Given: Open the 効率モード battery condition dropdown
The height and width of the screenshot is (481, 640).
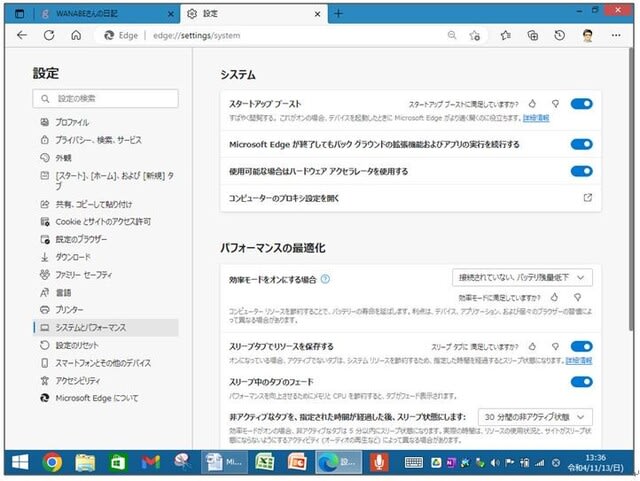Looking at the screenshot, I should pos(523,277).
